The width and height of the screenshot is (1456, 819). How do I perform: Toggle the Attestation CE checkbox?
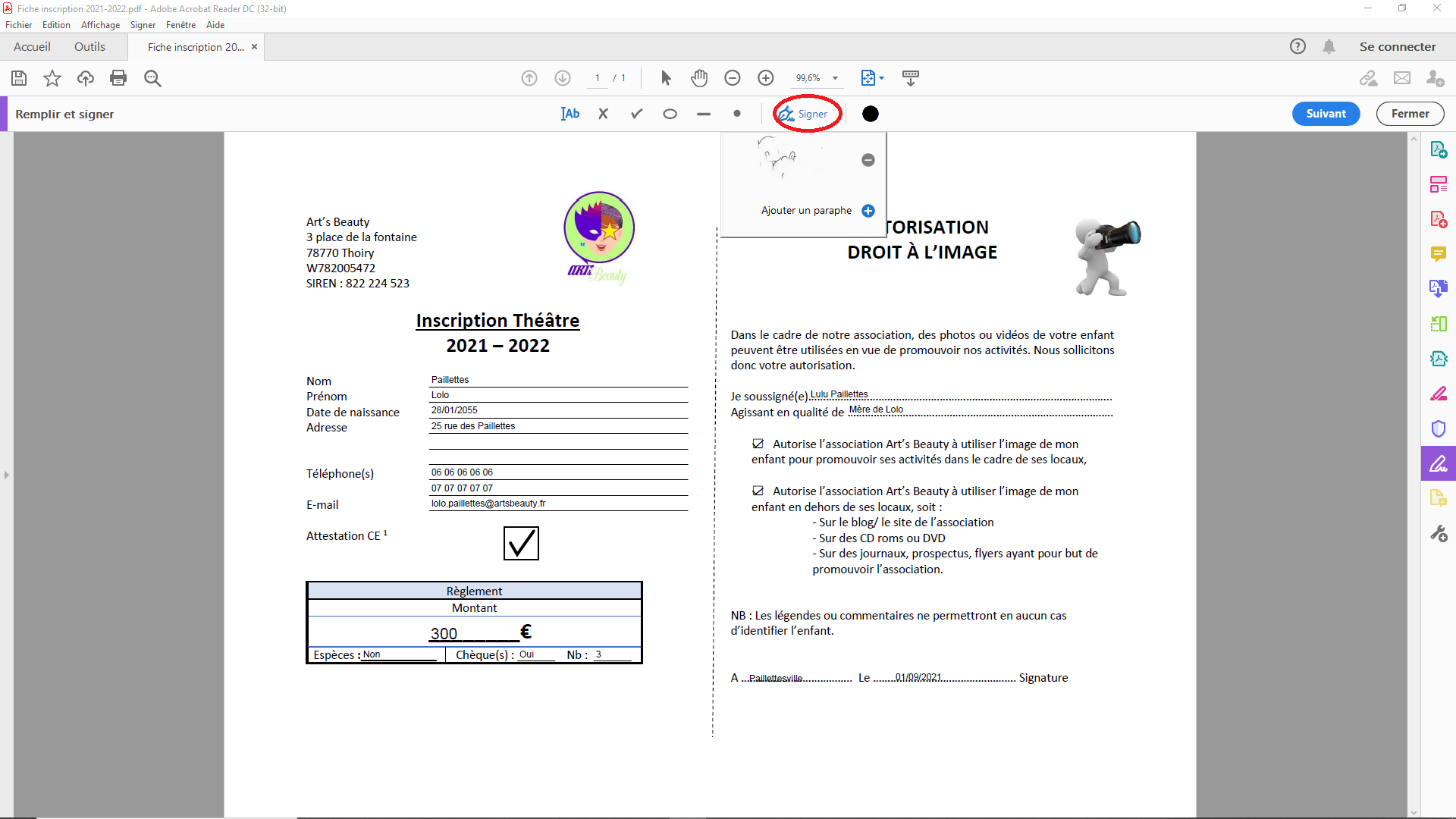click(521, 544)
